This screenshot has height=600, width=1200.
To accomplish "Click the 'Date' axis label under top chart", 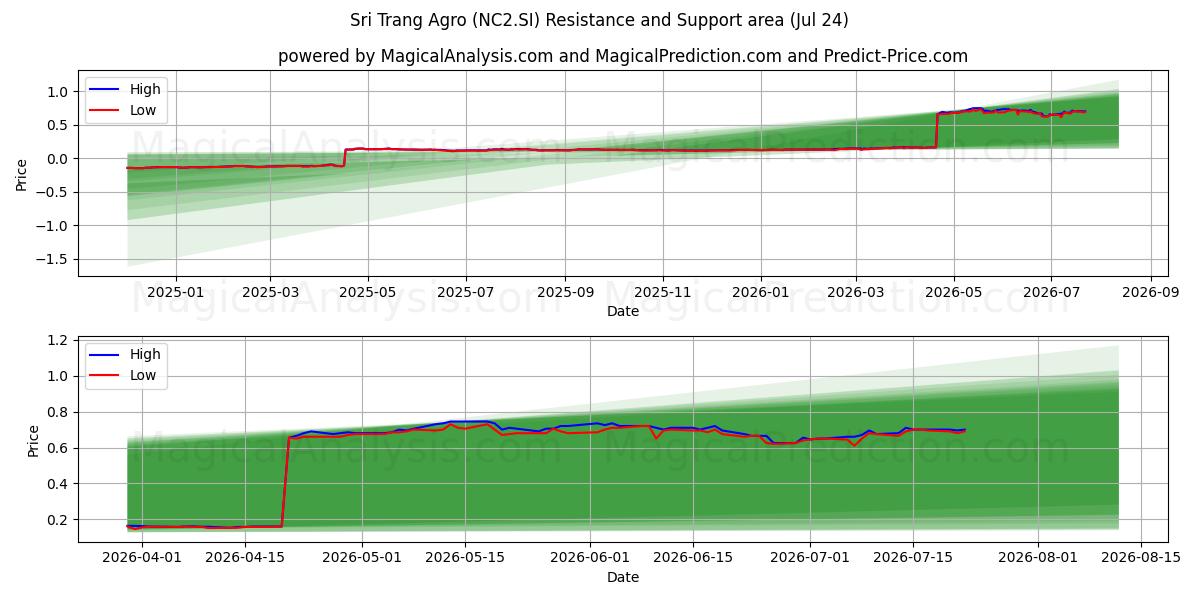I will pos(622,312).
